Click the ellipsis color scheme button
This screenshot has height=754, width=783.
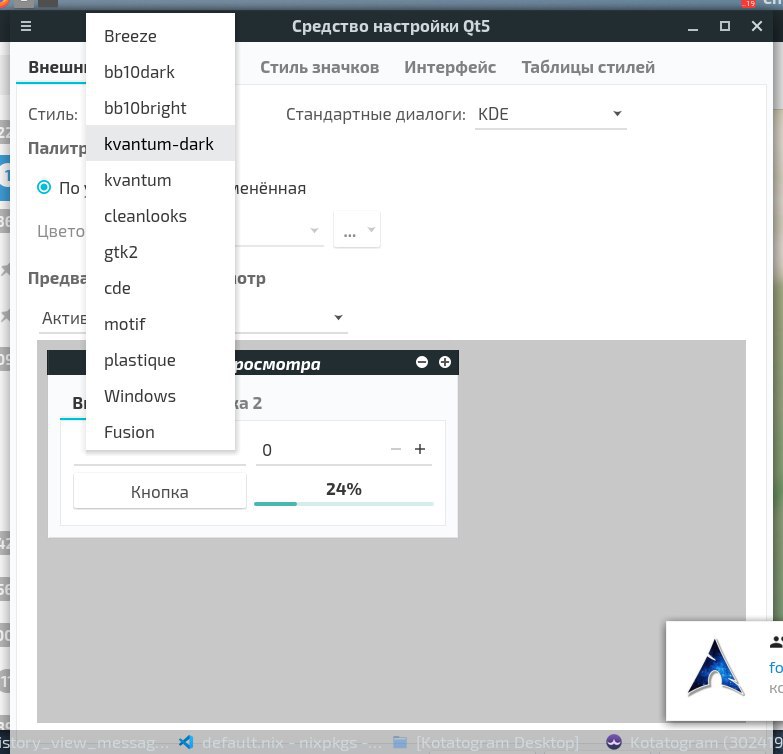[357, 230]
